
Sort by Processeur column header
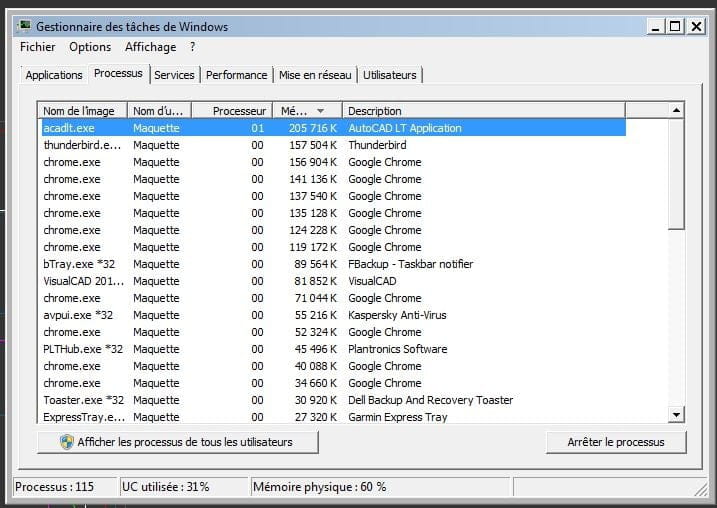[232, 111]
